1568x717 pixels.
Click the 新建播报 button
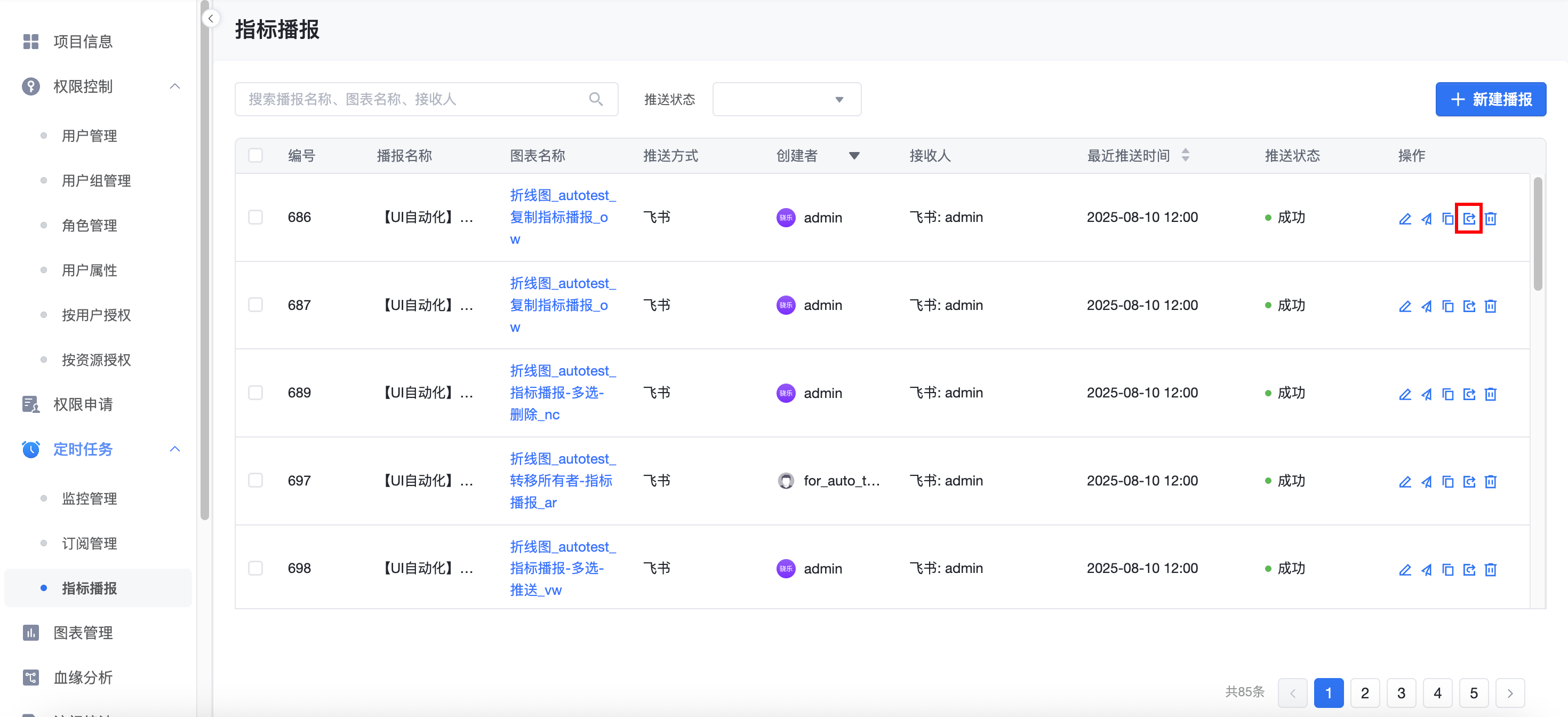click(1490, 99)
